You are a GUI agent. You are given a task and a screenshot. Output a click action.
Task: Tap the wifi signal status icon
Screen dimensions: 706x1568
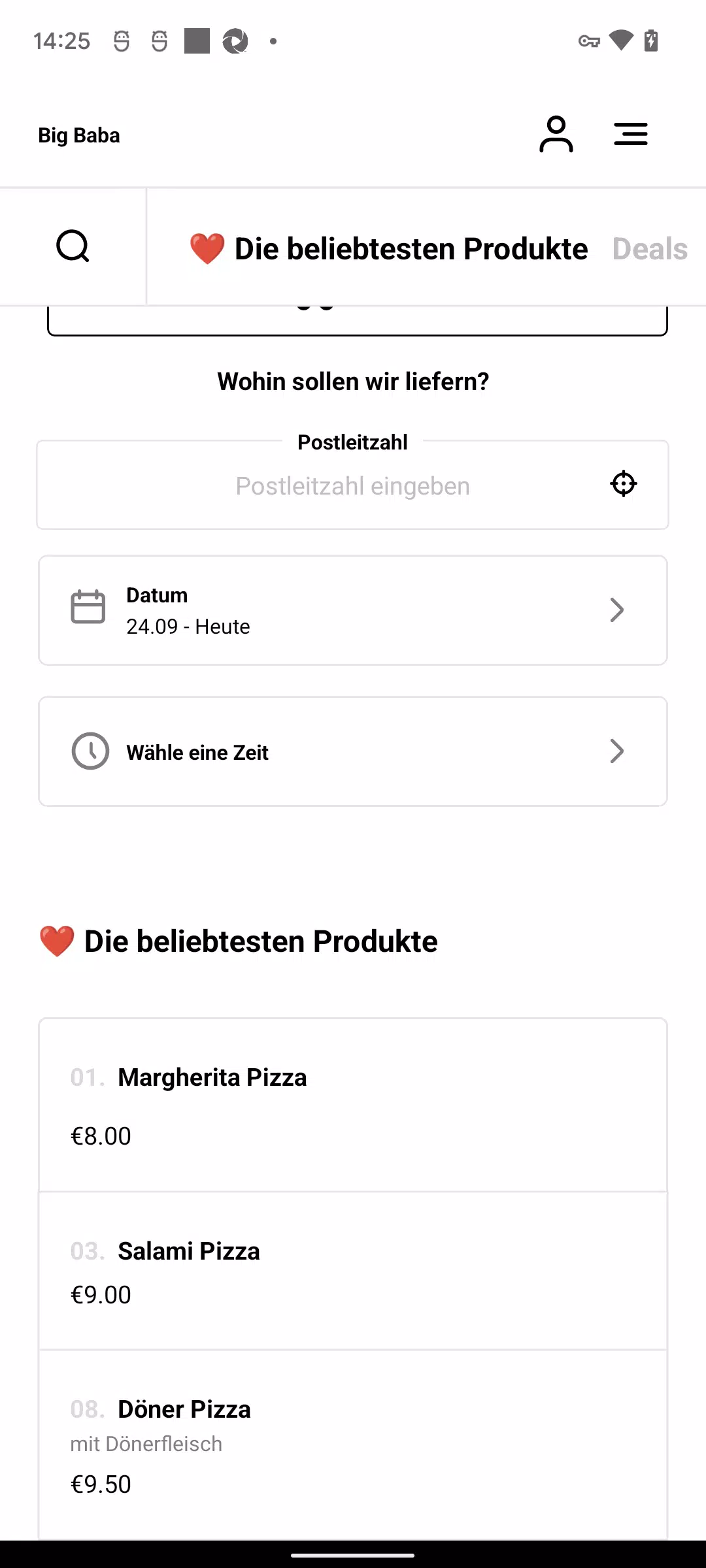coord(621,41)
